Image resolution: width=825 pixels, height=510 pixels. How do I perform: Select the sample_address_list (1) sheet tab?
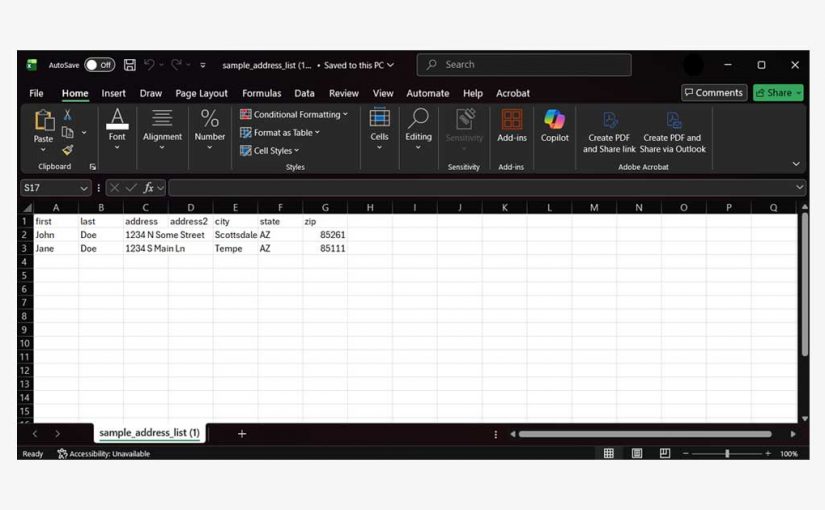(149, 433)
